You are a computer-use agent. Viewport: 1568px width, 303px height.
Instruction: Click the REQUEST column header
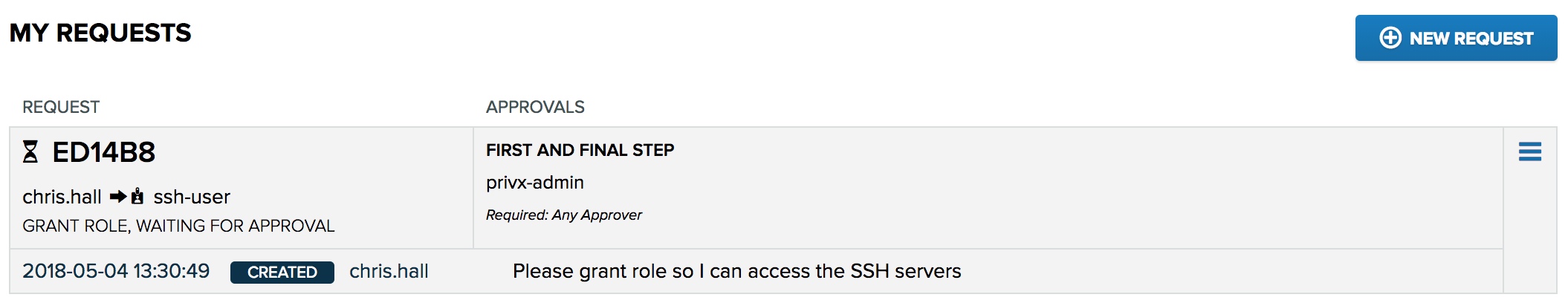click(61, 107)
